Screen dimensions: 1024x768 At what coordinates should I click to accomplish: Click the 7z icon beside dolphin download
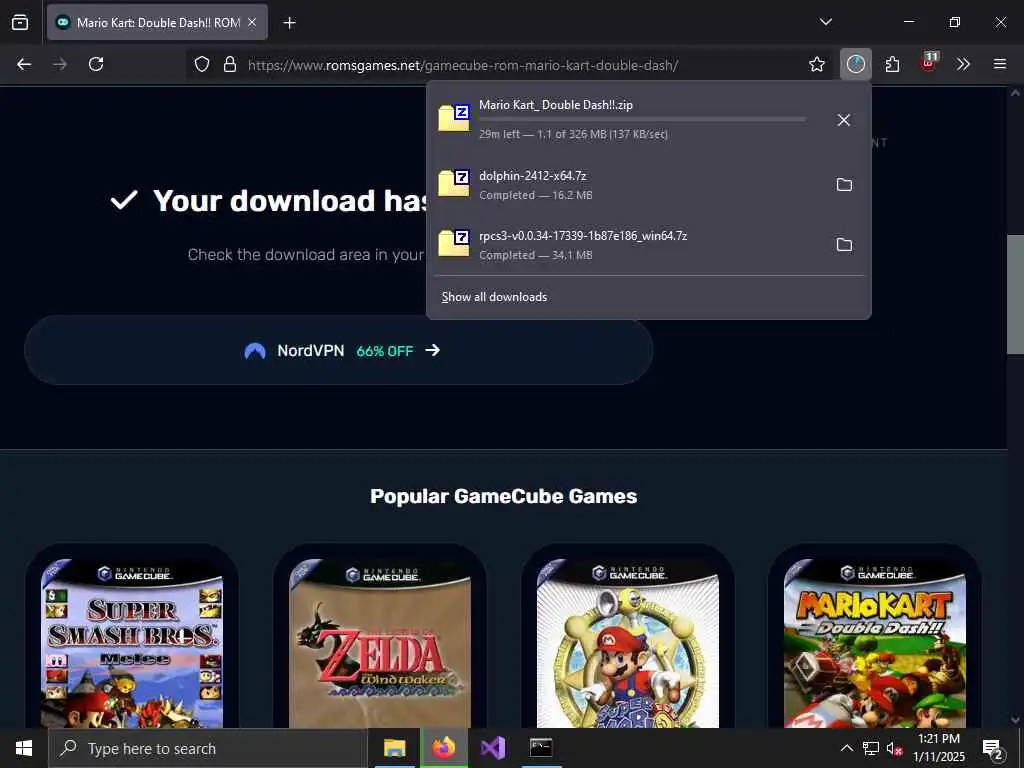[x=454, y=184]
